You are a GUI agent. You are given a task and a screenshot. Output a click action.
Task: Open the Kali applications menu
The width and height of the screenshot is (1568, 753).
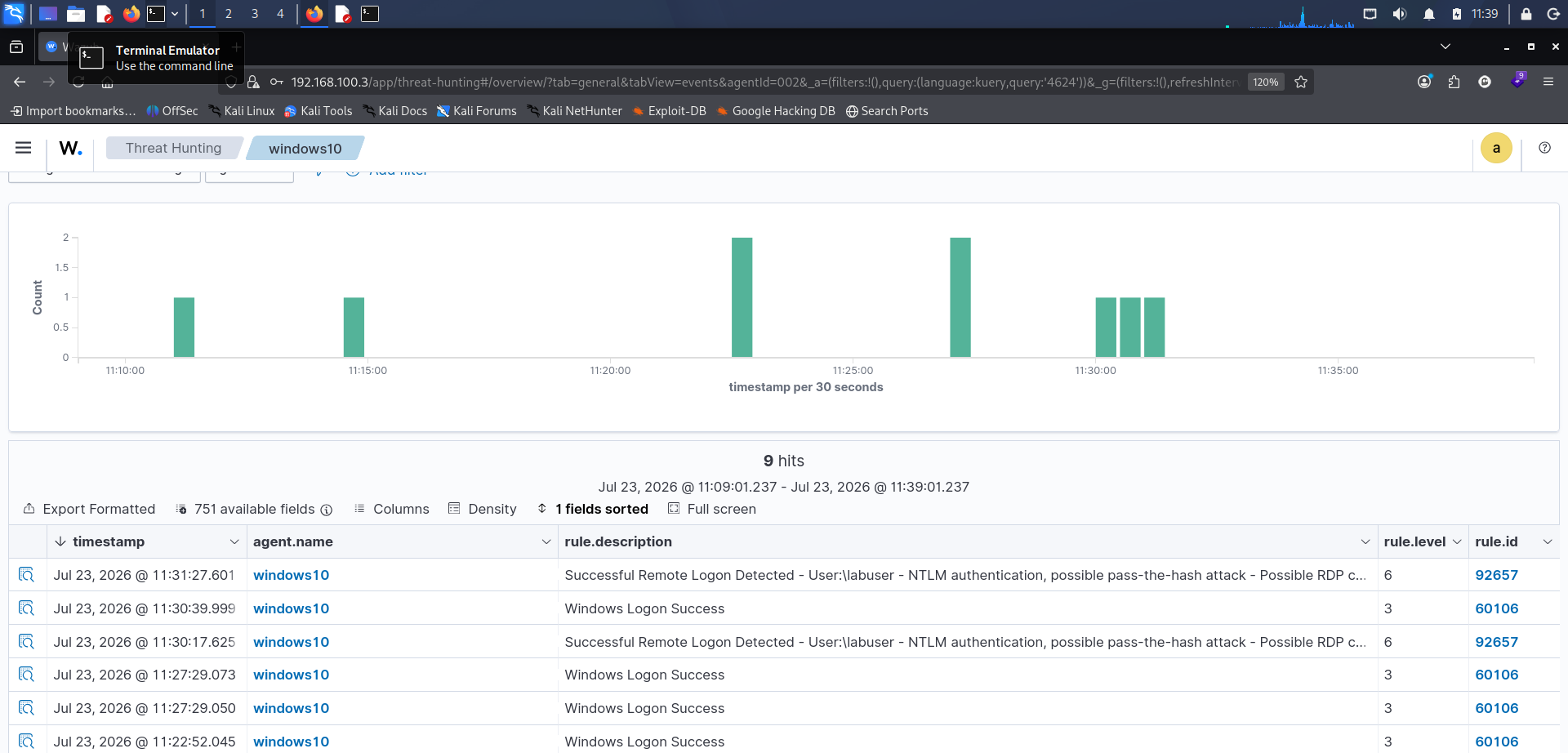[x=14, y=14]
